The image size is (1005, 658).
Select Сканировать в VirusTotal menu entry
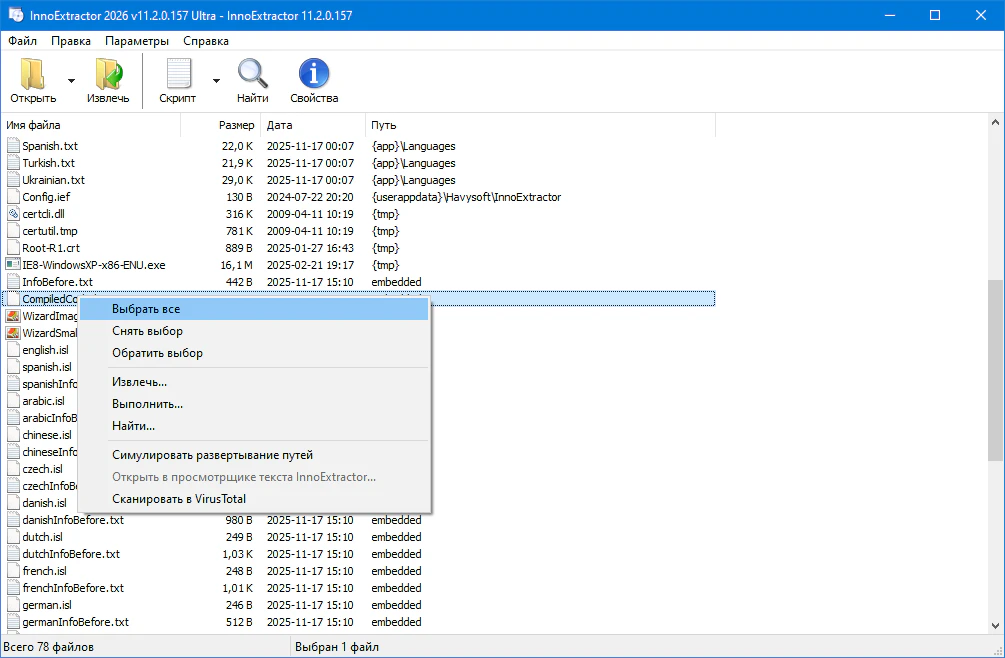(179, 499)
